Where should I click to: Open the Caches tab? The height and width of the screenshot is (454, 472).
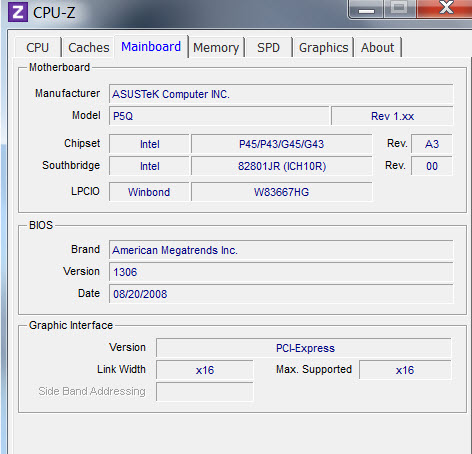pyautogui.click(x=89, y=47)
